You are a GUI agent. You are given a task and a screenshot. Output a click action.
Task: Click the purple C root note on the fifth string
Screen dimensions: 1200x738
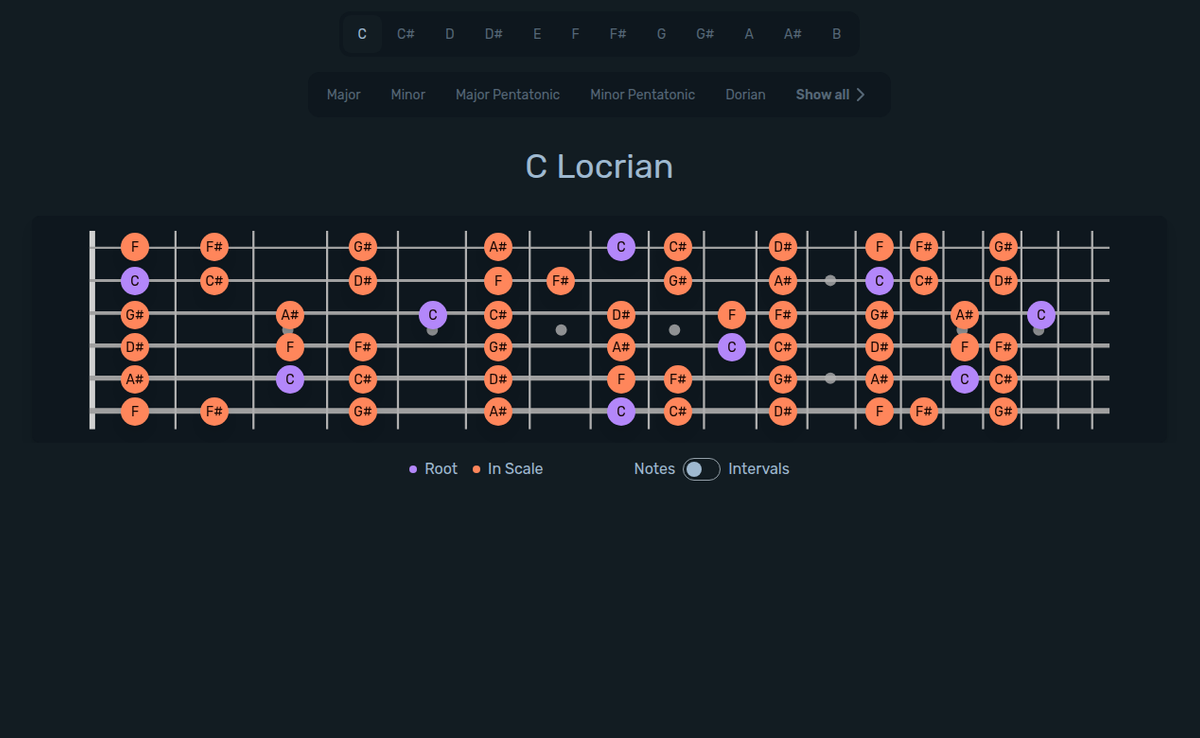291,379
